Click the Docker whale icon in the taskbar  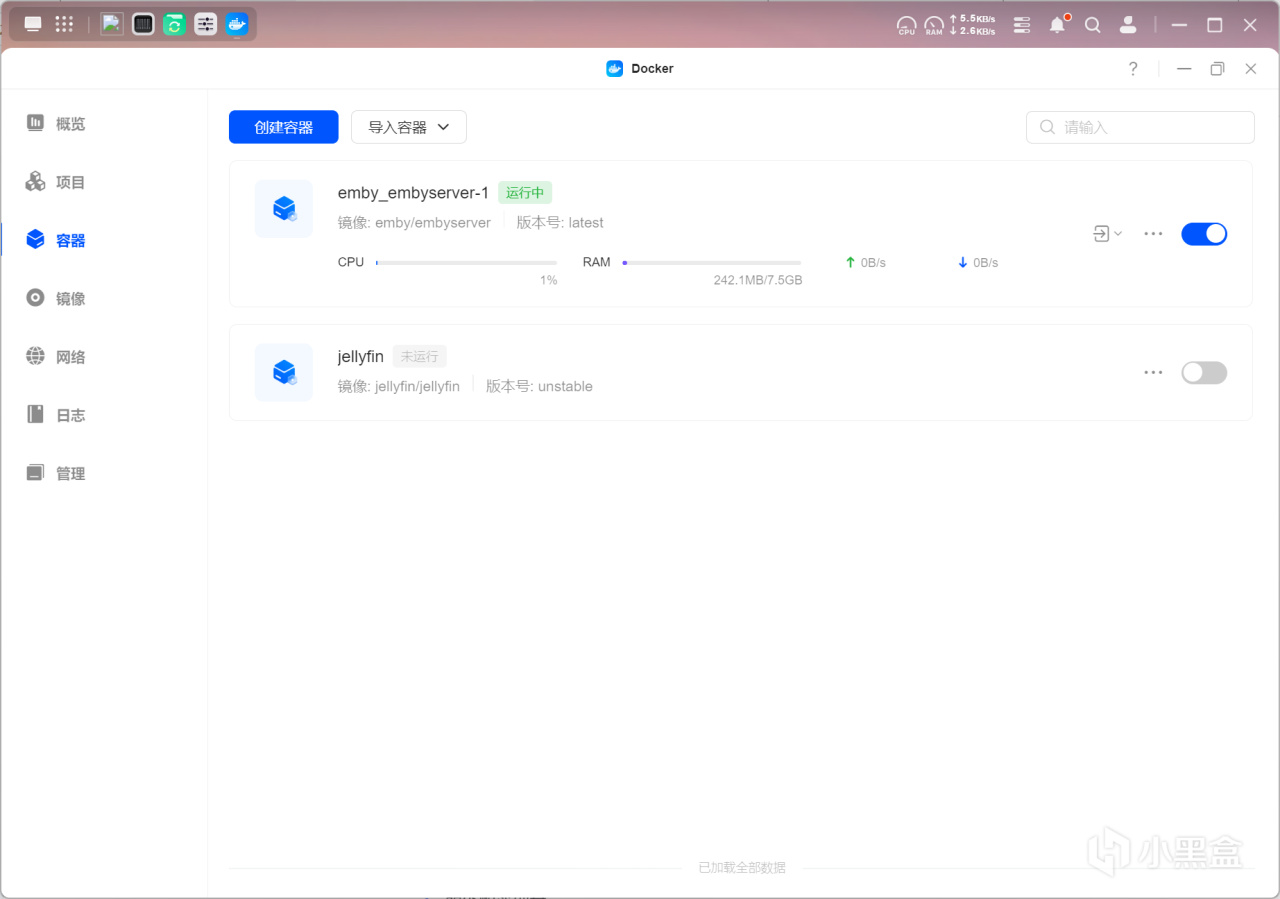pos(236,24)
